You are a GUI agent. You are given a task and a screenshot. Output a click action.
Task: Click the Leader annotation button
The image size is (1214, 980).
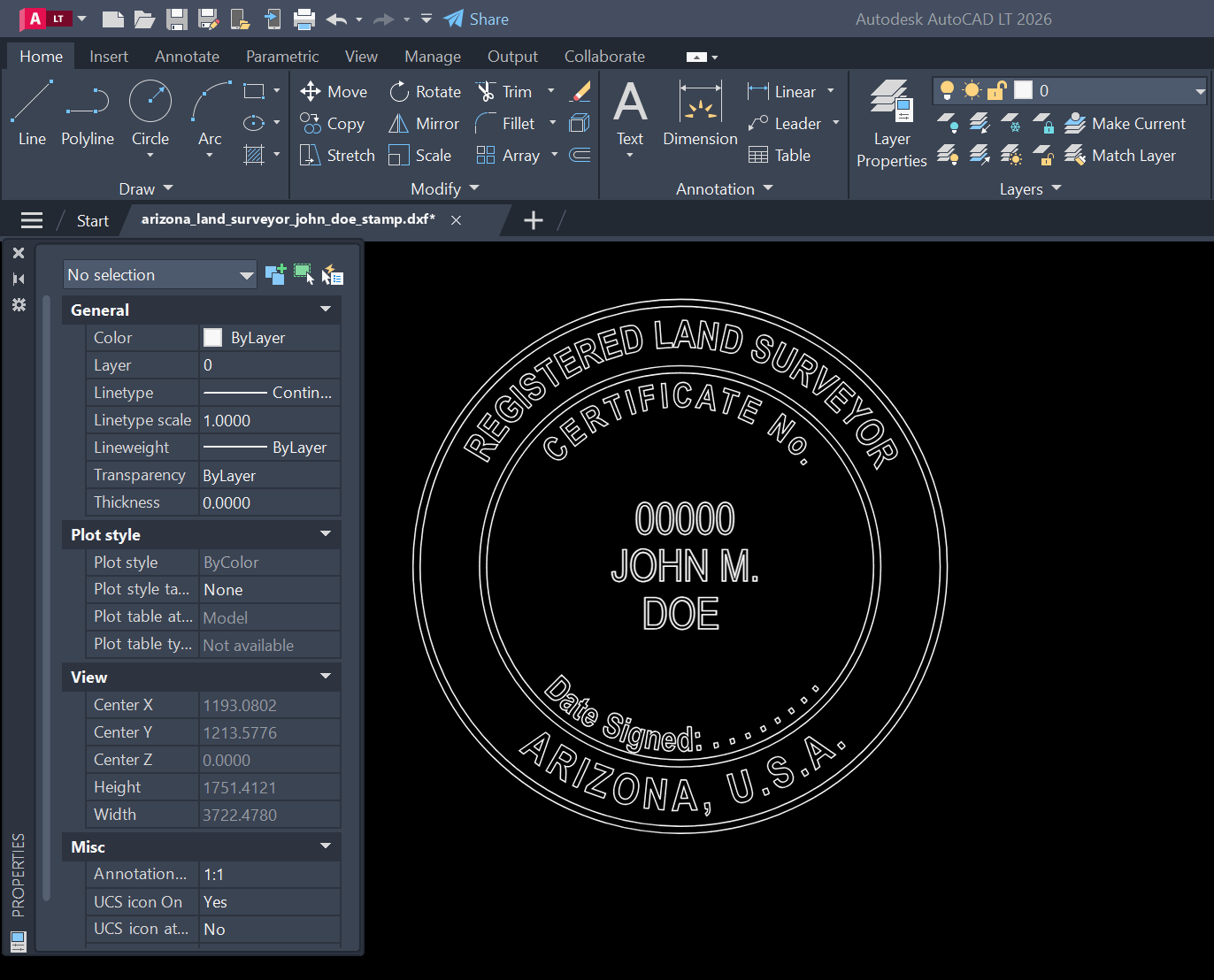[x=785, y=124]
